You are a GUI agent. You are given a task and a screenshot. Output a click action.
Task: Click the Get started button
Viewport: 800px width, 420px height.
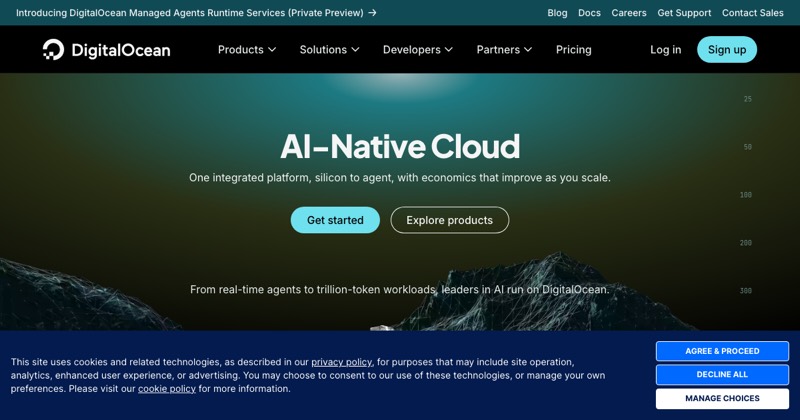click(335, 220)
